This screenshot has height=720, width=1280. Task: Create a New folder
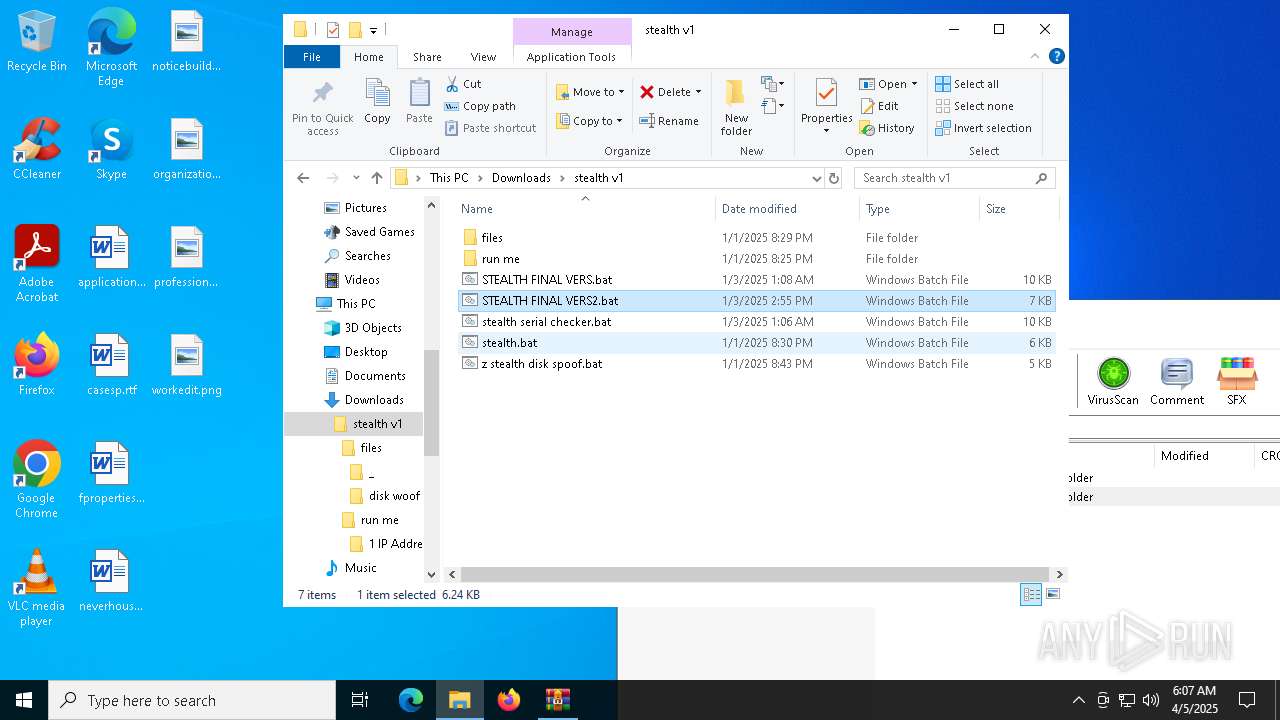(736, 107)
